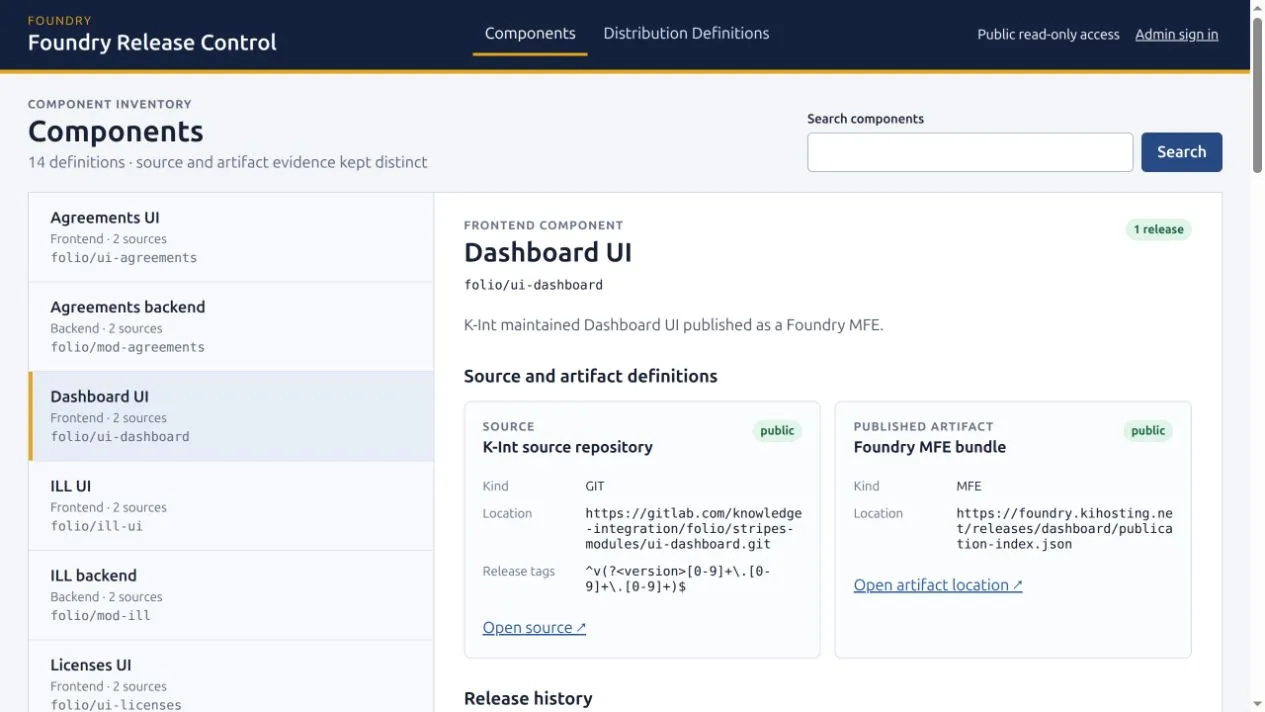This screenshot has height=712, width=1265.
Task: Click the Admin sign in link
Action: [1176, 35]
